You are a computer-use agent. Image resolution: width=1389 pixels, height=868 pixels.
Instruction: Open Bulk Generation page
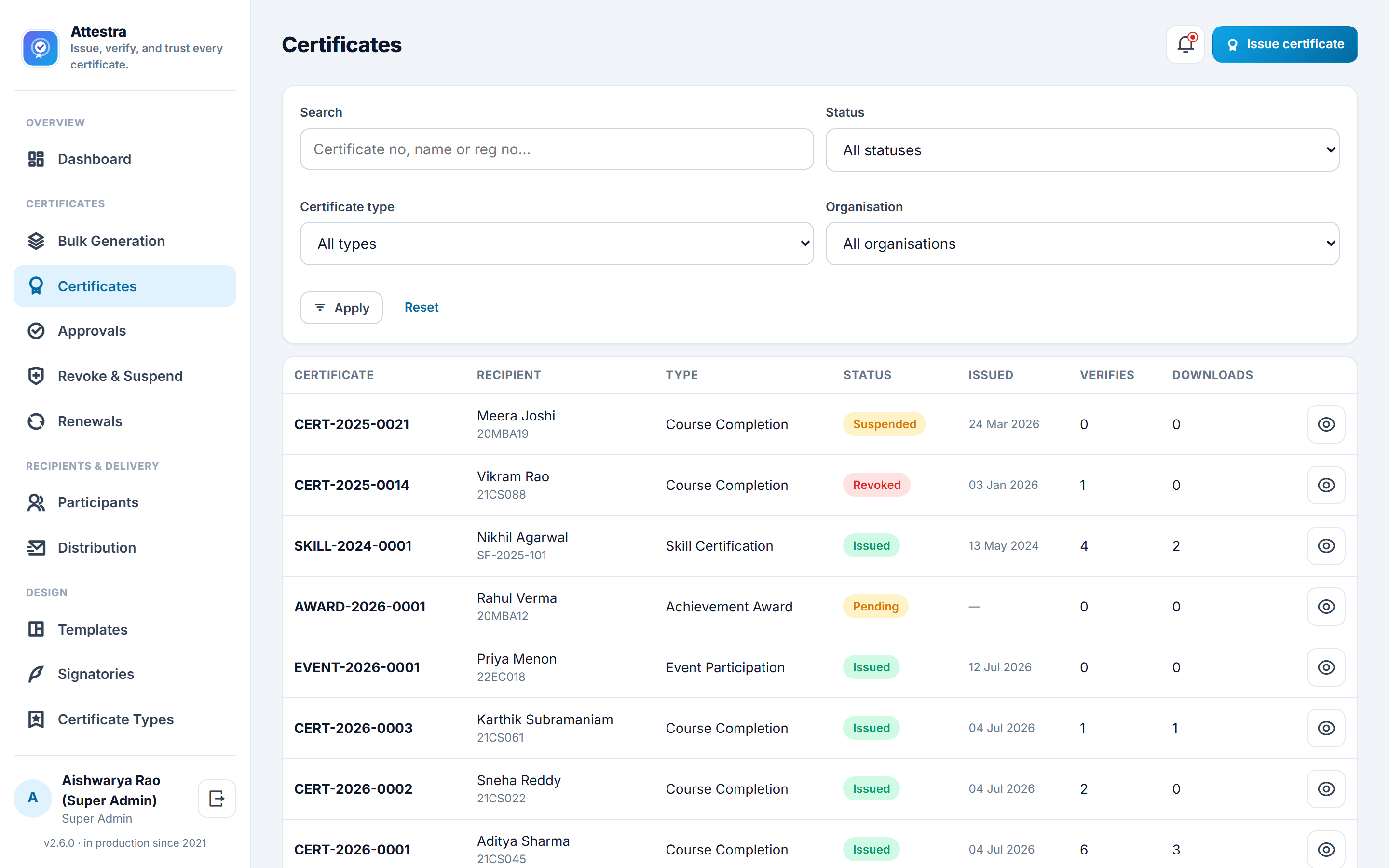[124, 241]
